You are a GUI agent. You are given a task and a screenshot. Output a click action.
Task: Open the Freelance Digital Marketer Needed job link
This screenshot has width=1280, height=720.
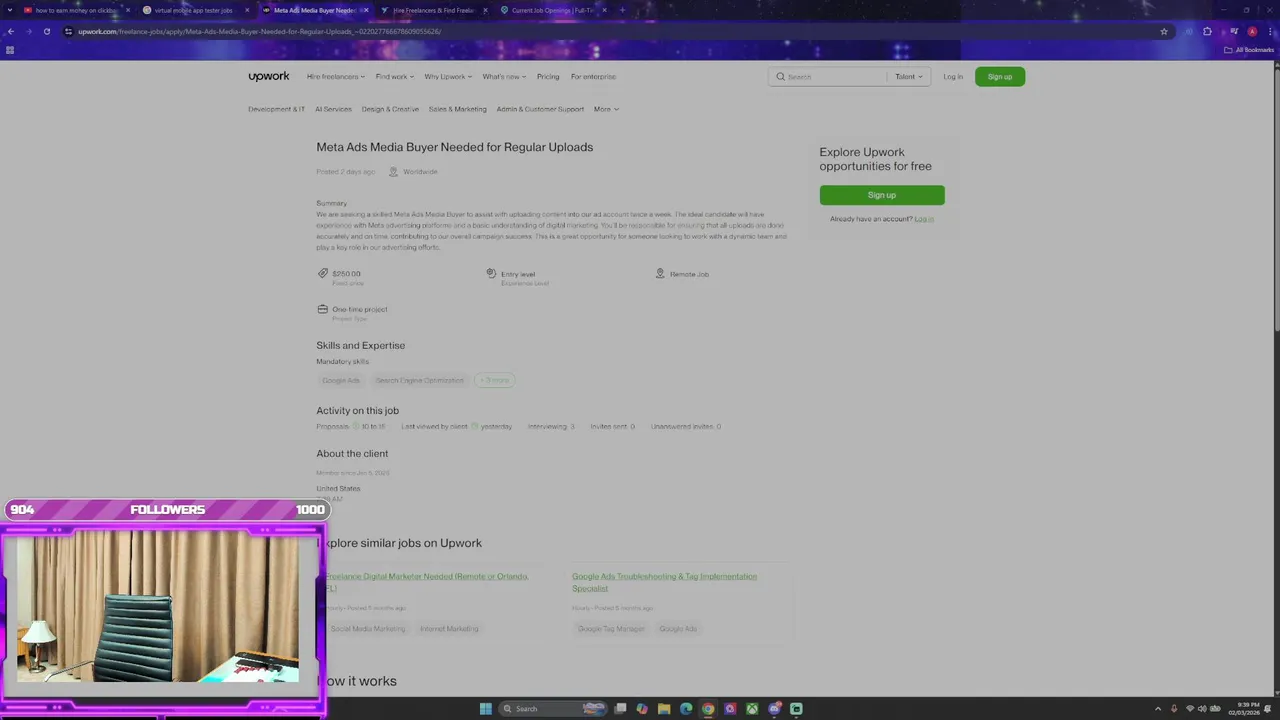(x=427, y=582)
